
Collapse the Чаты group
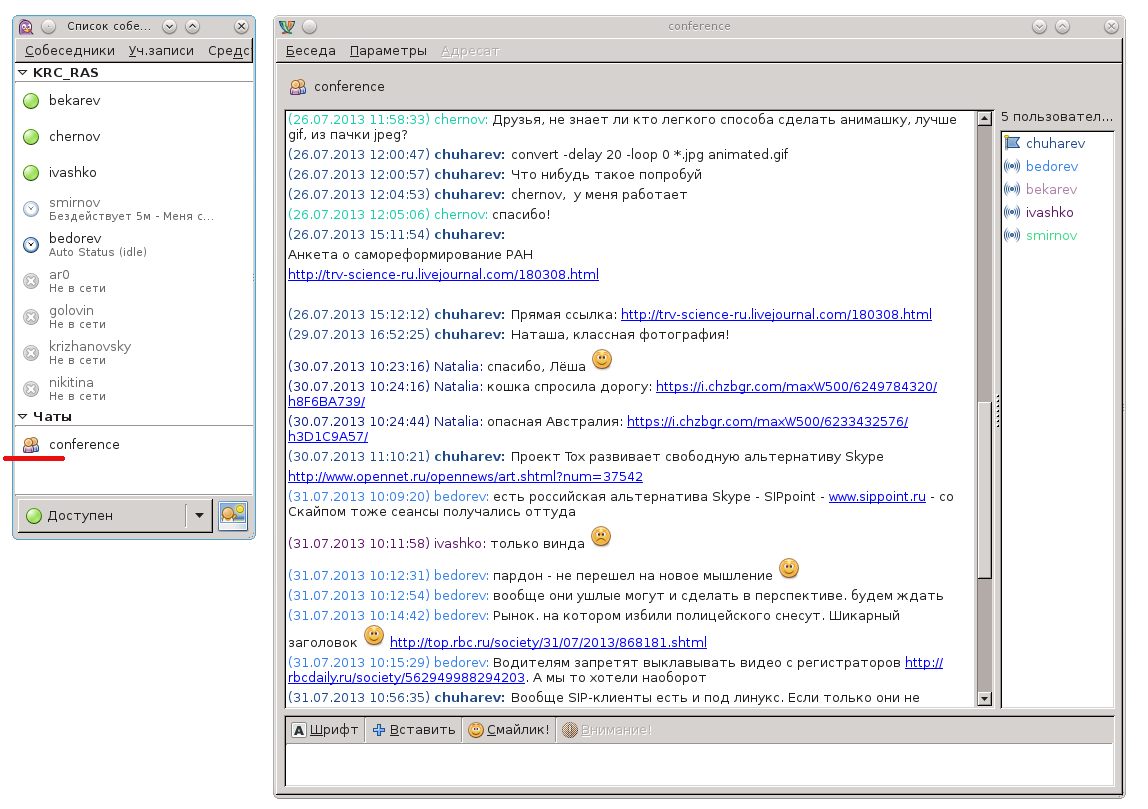coord(23,417)
